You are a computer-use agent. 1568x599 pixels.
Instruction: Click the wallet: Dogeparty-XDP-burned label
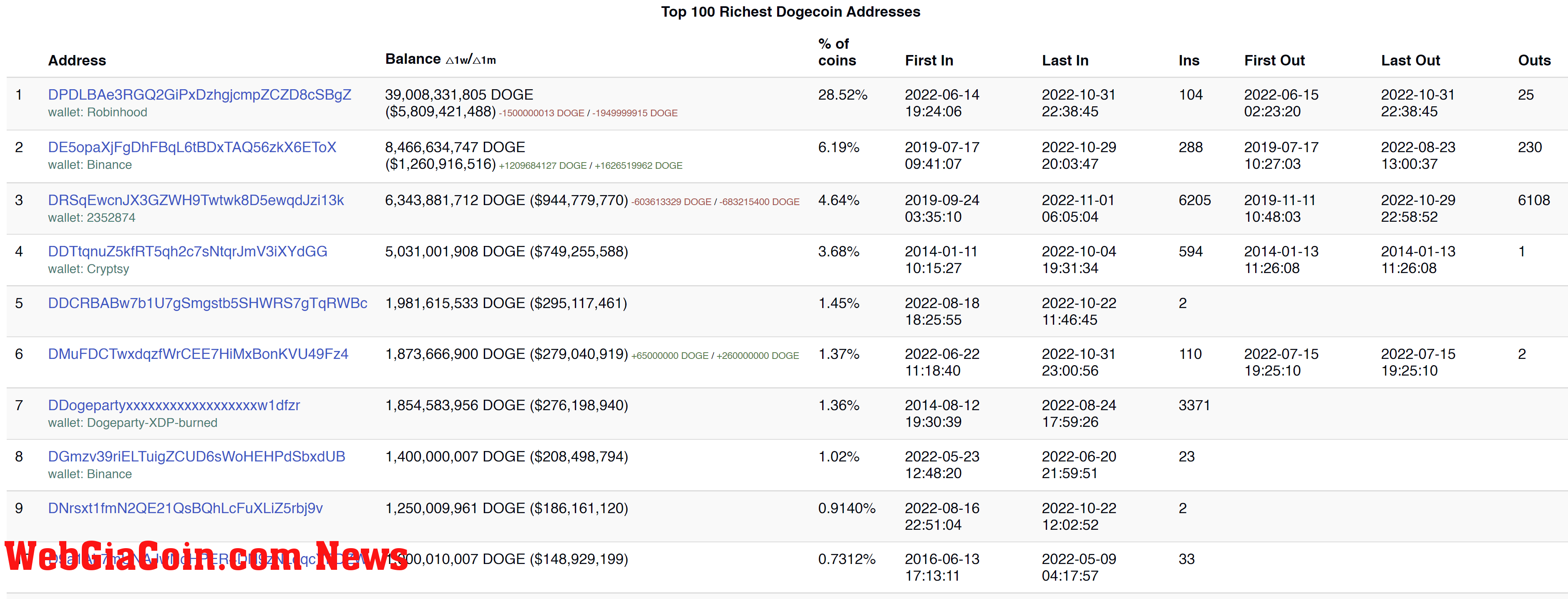(133, 423)
